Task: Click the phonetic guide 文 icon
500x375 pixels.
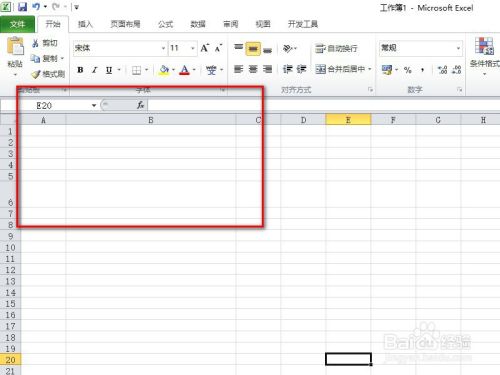Action: coord(211,70)
